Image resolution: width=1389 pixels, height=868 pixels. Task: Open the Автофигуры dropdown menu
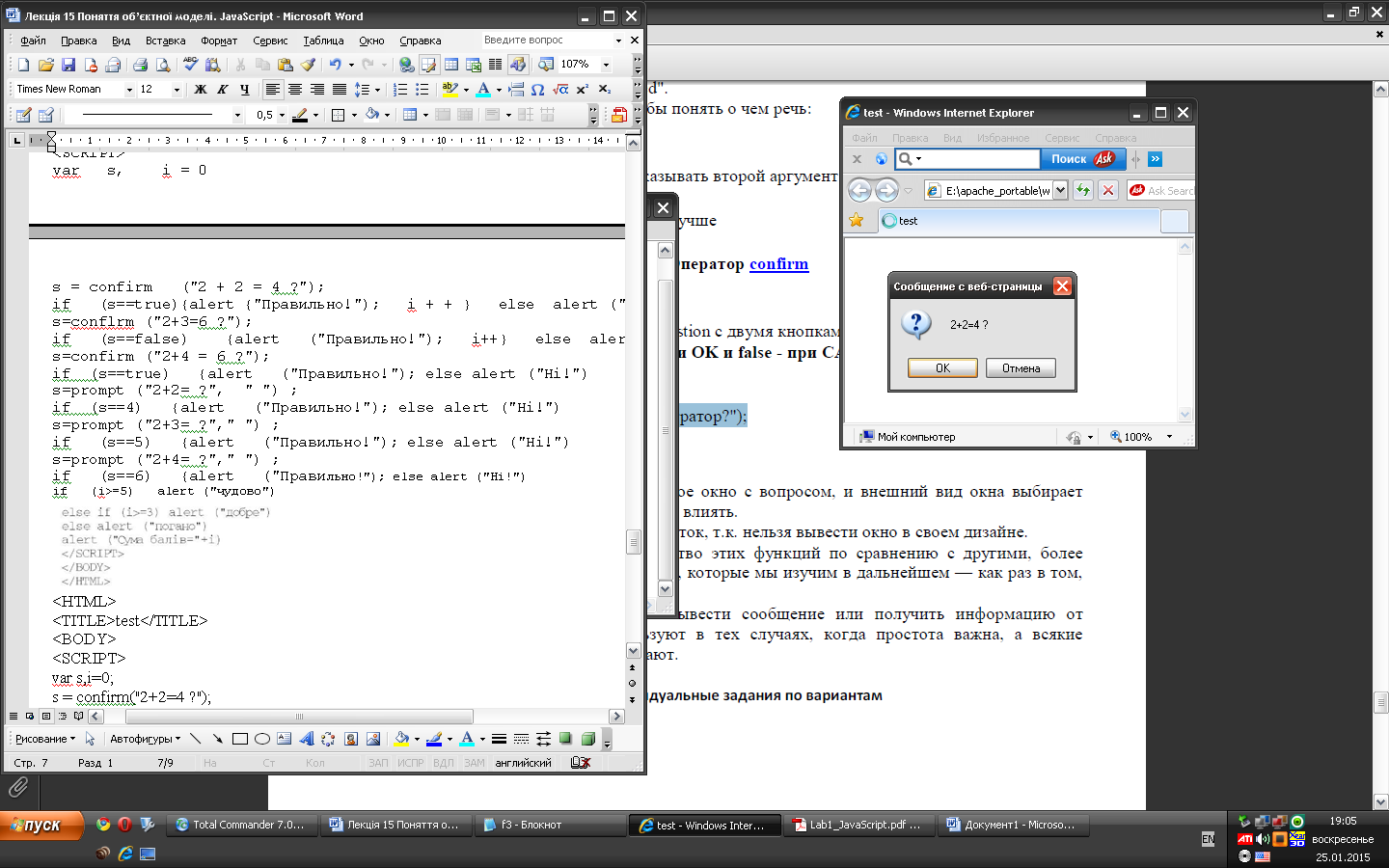pos(145,739)
